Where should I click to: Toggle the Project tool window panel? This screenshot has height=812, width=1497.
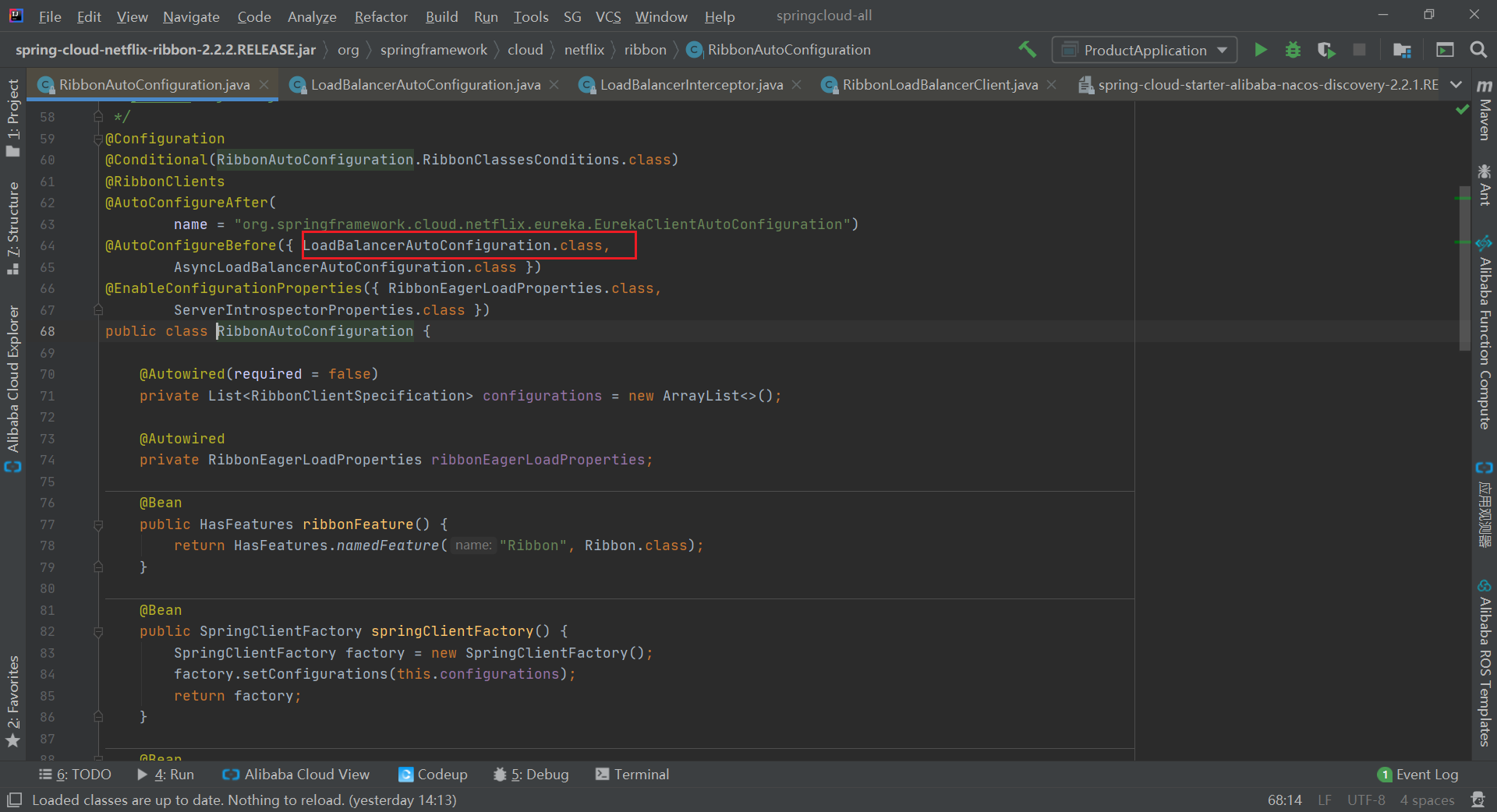pos(13,117)
